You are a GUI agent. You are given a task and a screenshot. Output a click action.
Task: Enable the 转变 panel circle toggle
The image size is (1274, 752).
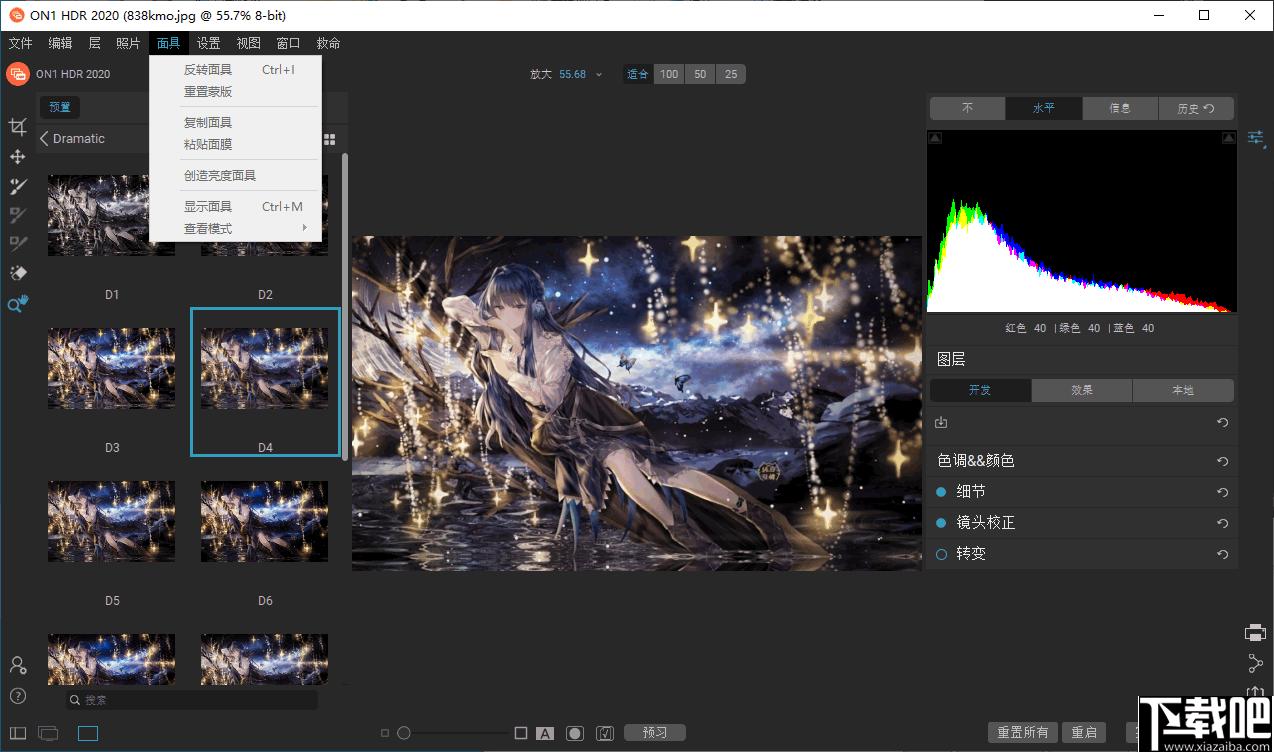coord(941,554)
